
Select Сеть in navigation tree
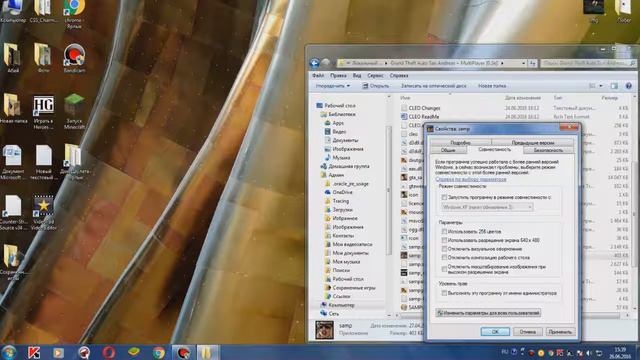click(330, 313)
